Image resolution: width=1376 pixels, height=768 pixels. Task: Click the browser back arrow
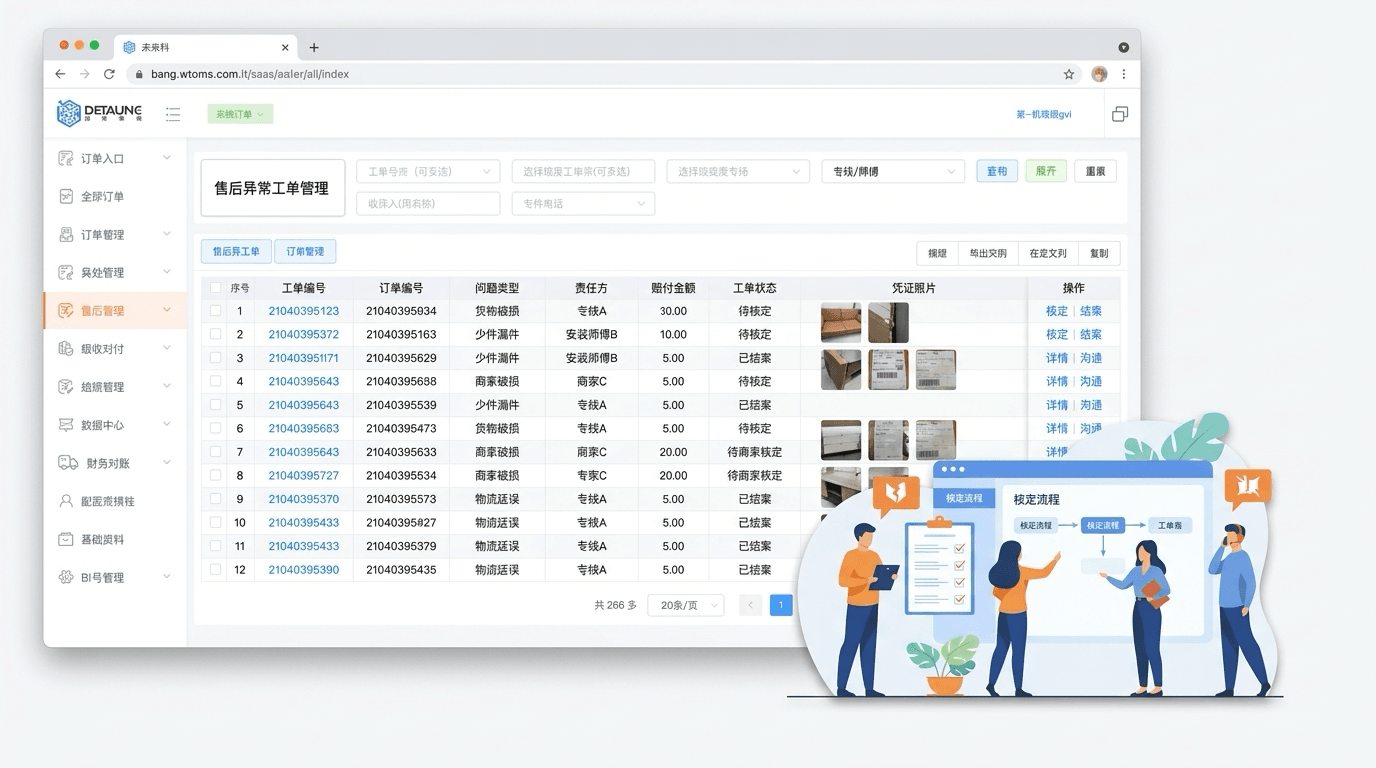(60, 74)
